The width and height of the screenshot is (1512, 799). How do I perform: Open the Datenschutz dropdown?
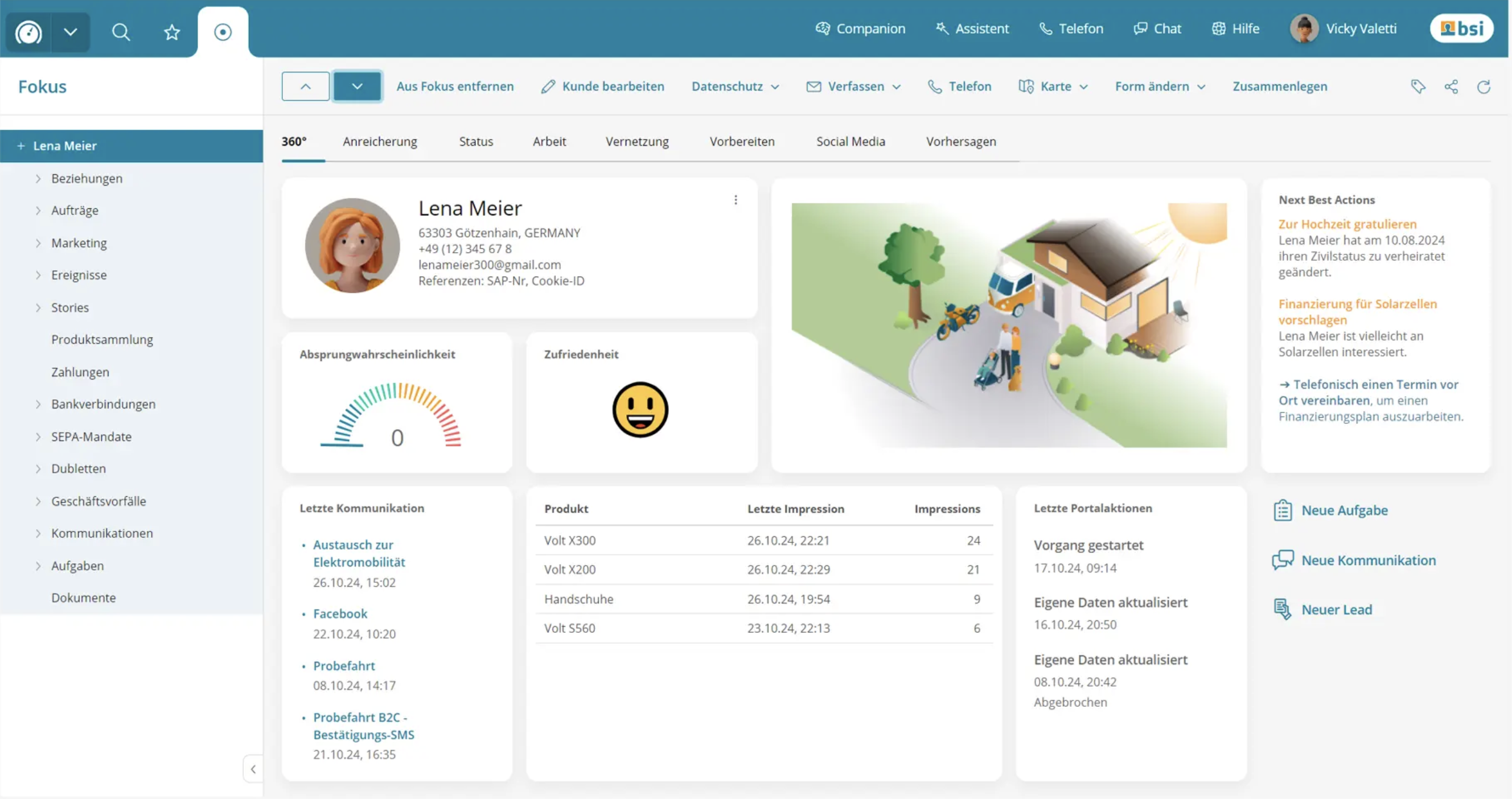click(x=735, y=87)
